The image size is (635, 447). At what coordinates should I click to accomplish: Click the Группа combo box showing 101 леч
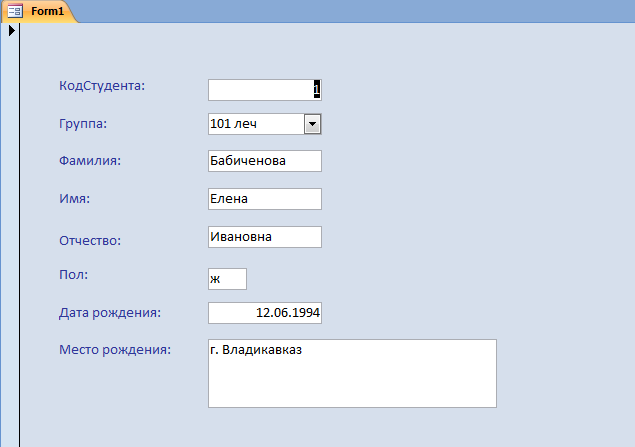coord(254,124)
